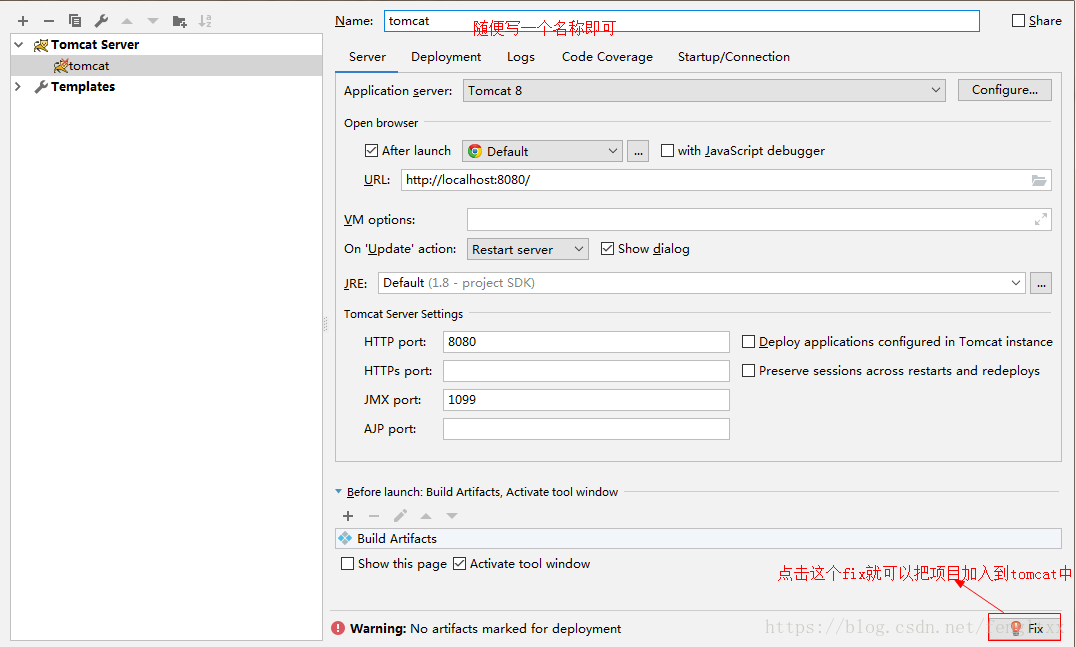
Task: Click the URL input field
Action: 726,180
